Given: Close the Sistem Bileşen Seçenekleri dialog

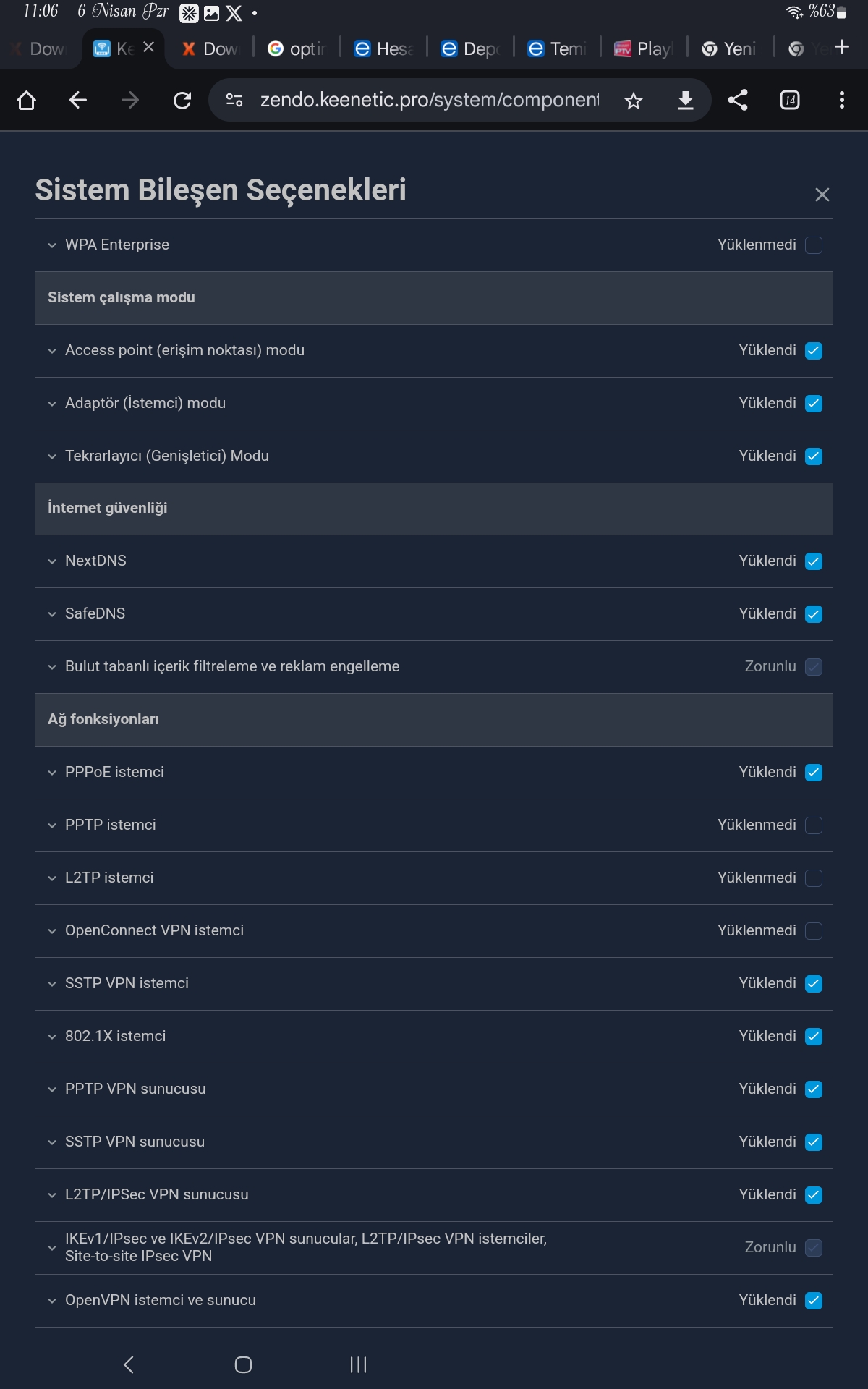Looking at the screenshot, I should [x=822, y=195].
